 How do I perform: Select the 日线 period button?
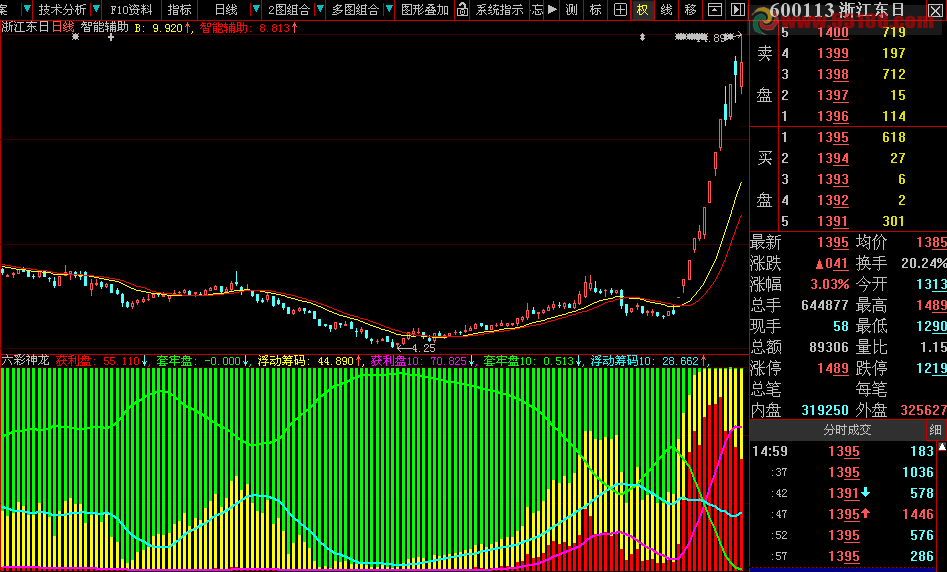(226, 10)
